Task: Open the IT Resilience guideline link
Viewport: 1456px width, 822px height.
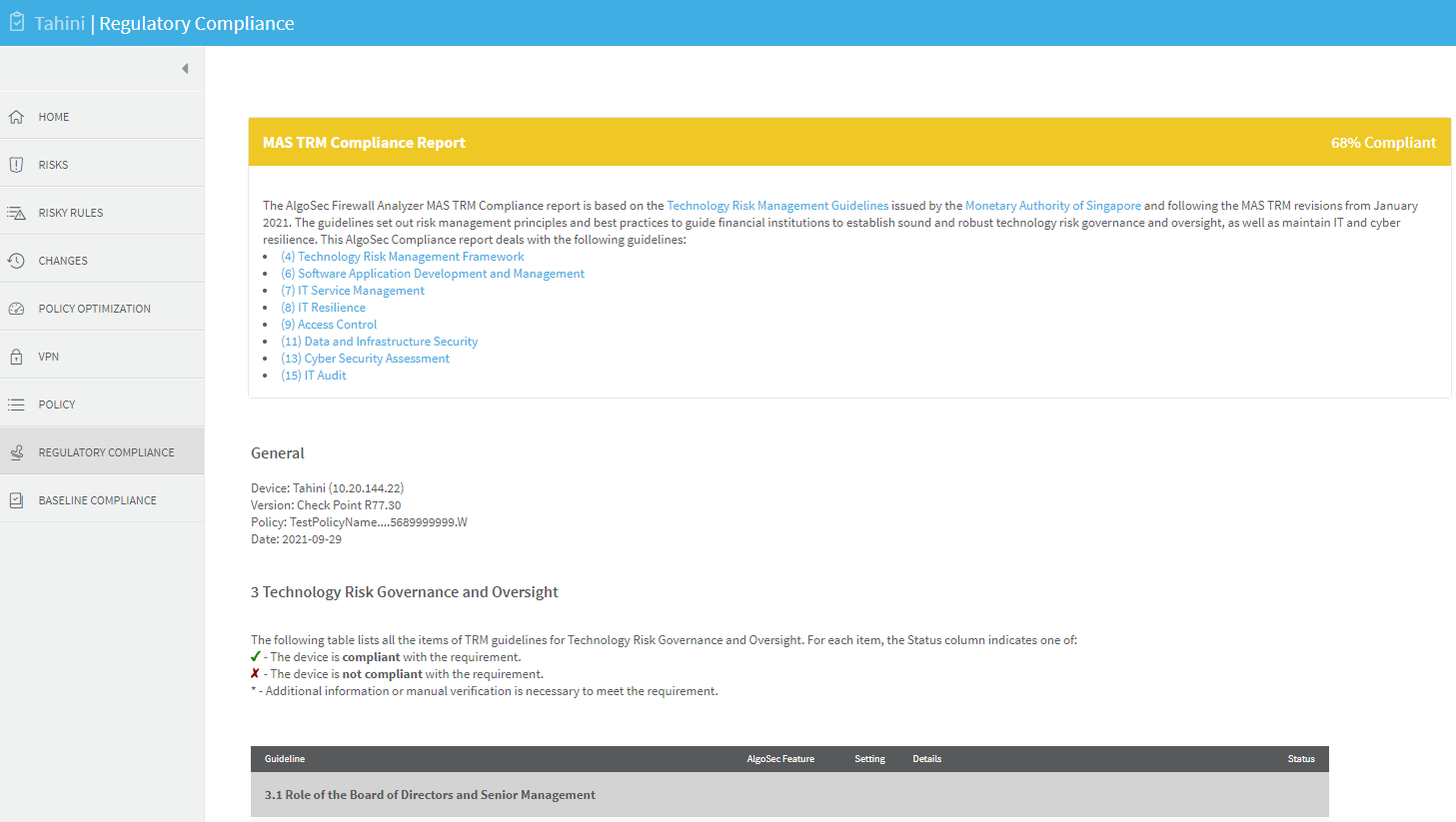Action: (323, 308)
